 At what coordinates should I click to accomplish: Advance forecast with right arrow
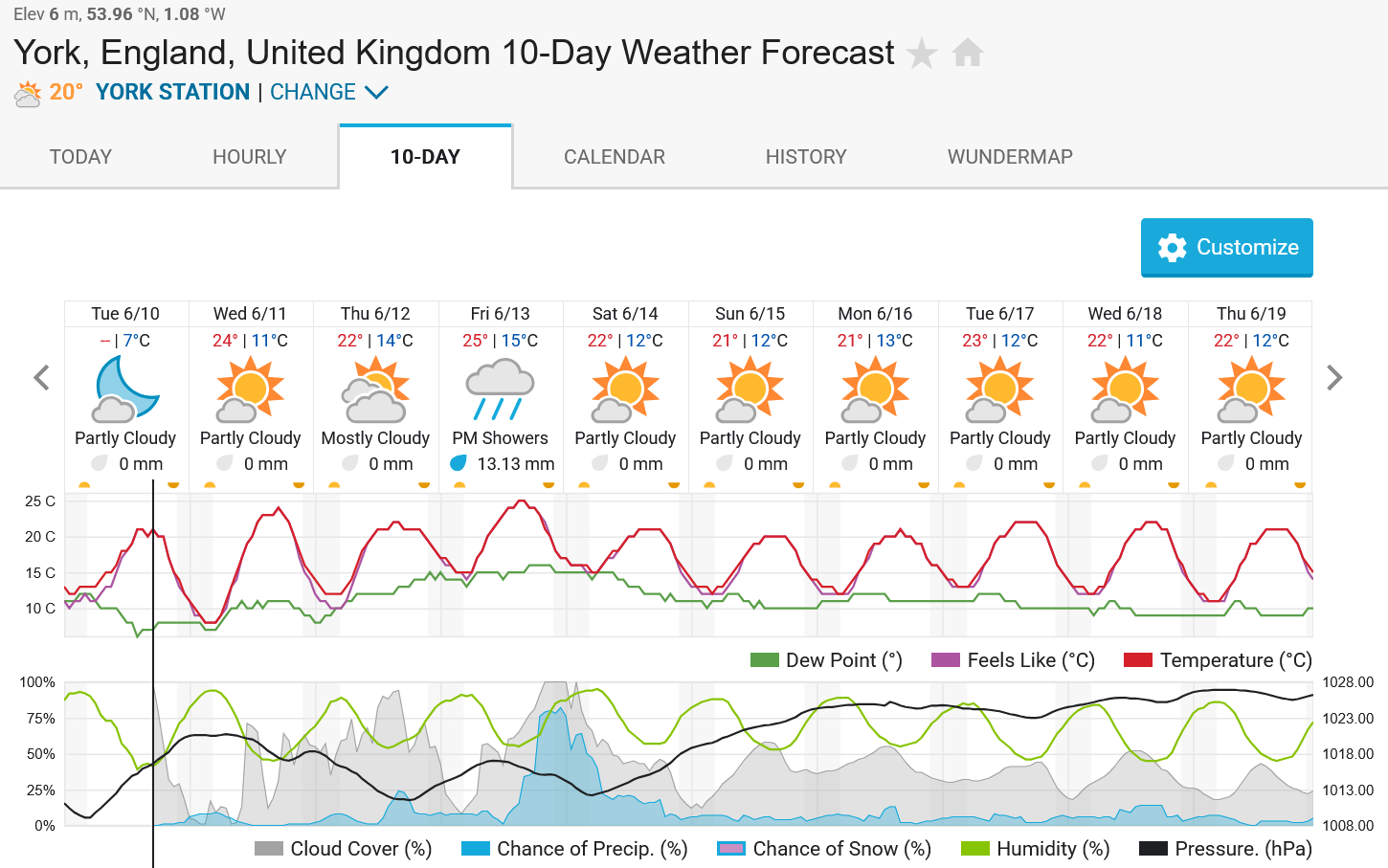pos(1334,378)
